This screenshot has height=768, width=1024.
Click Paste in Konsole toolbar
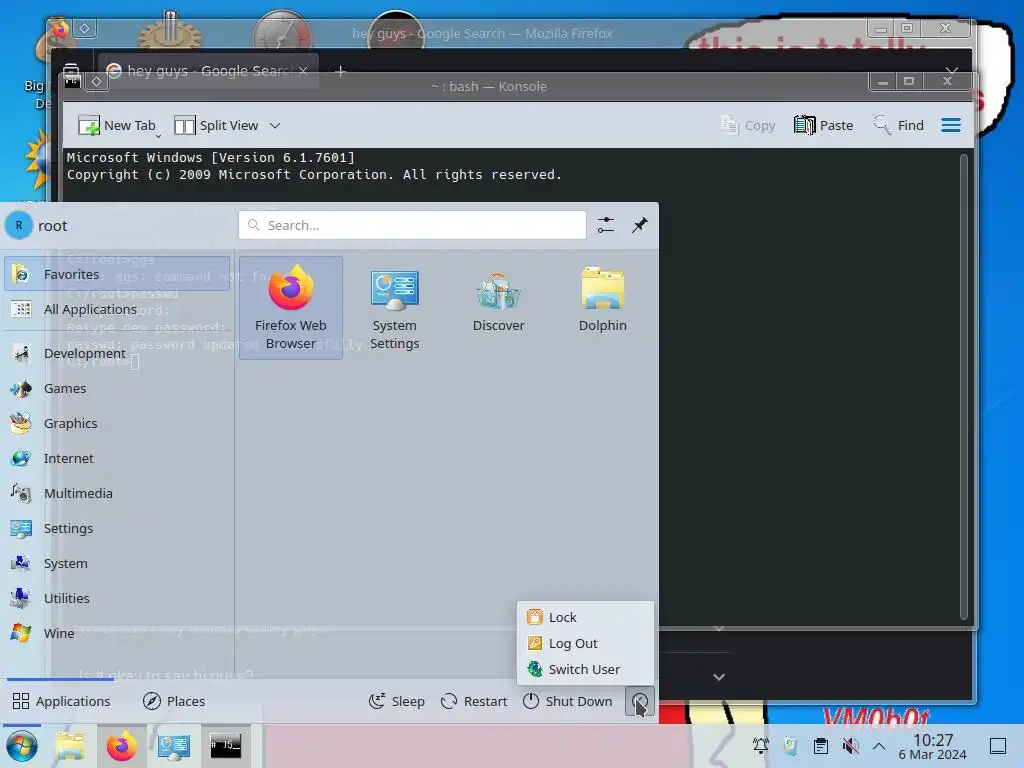point(823,125)
